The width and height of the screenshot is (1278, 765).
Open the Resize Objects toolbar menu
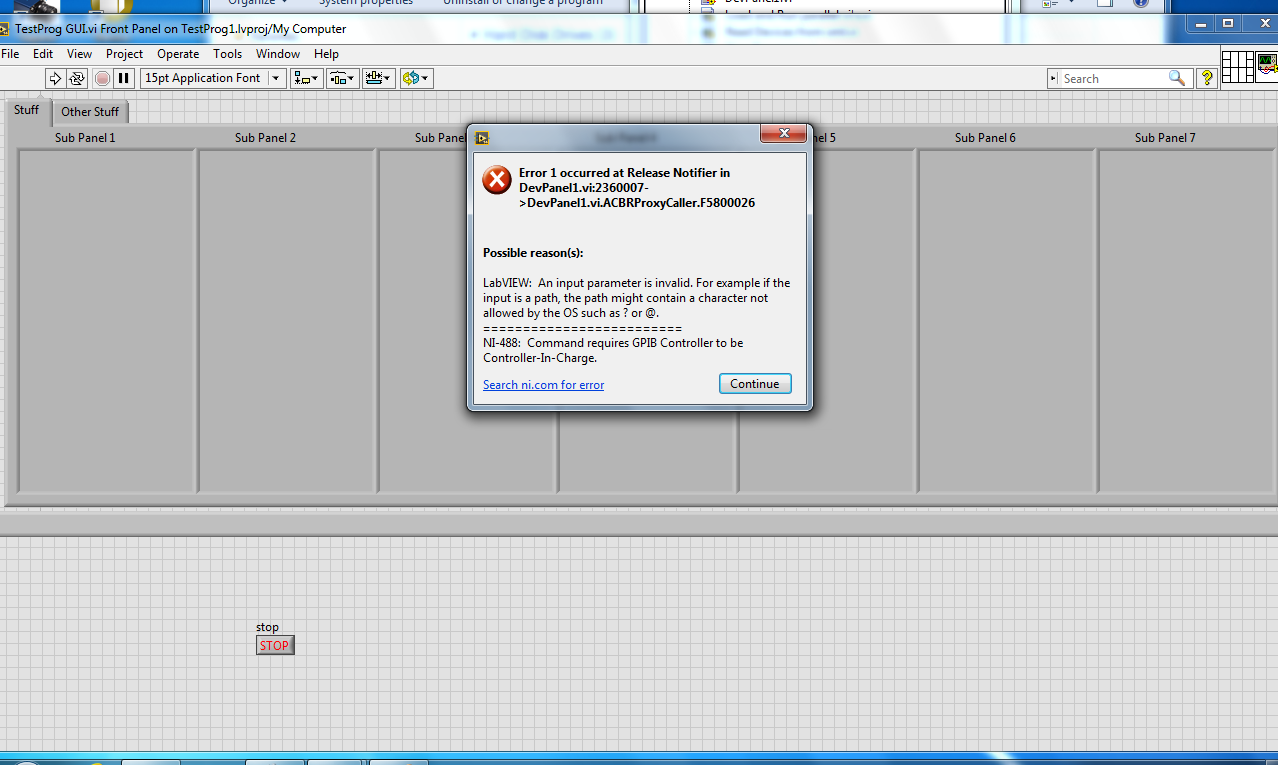(378, 78)
